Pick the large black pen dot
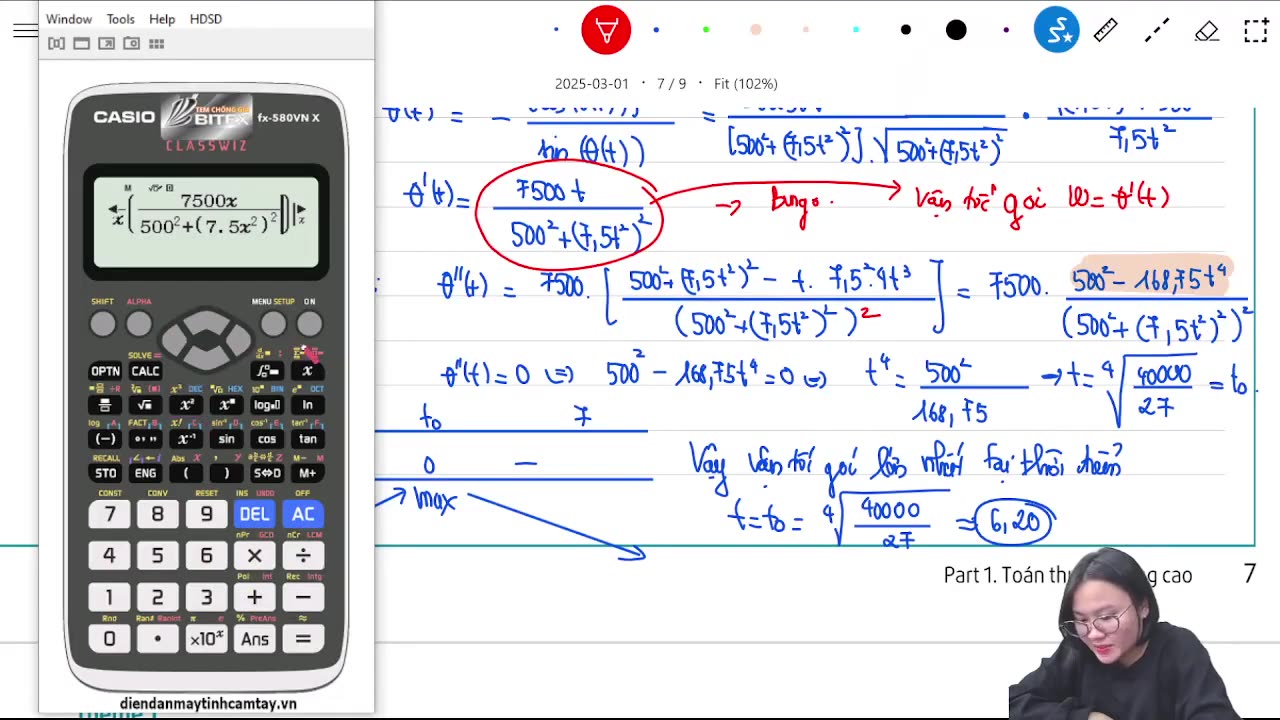 tap(956, 30)
